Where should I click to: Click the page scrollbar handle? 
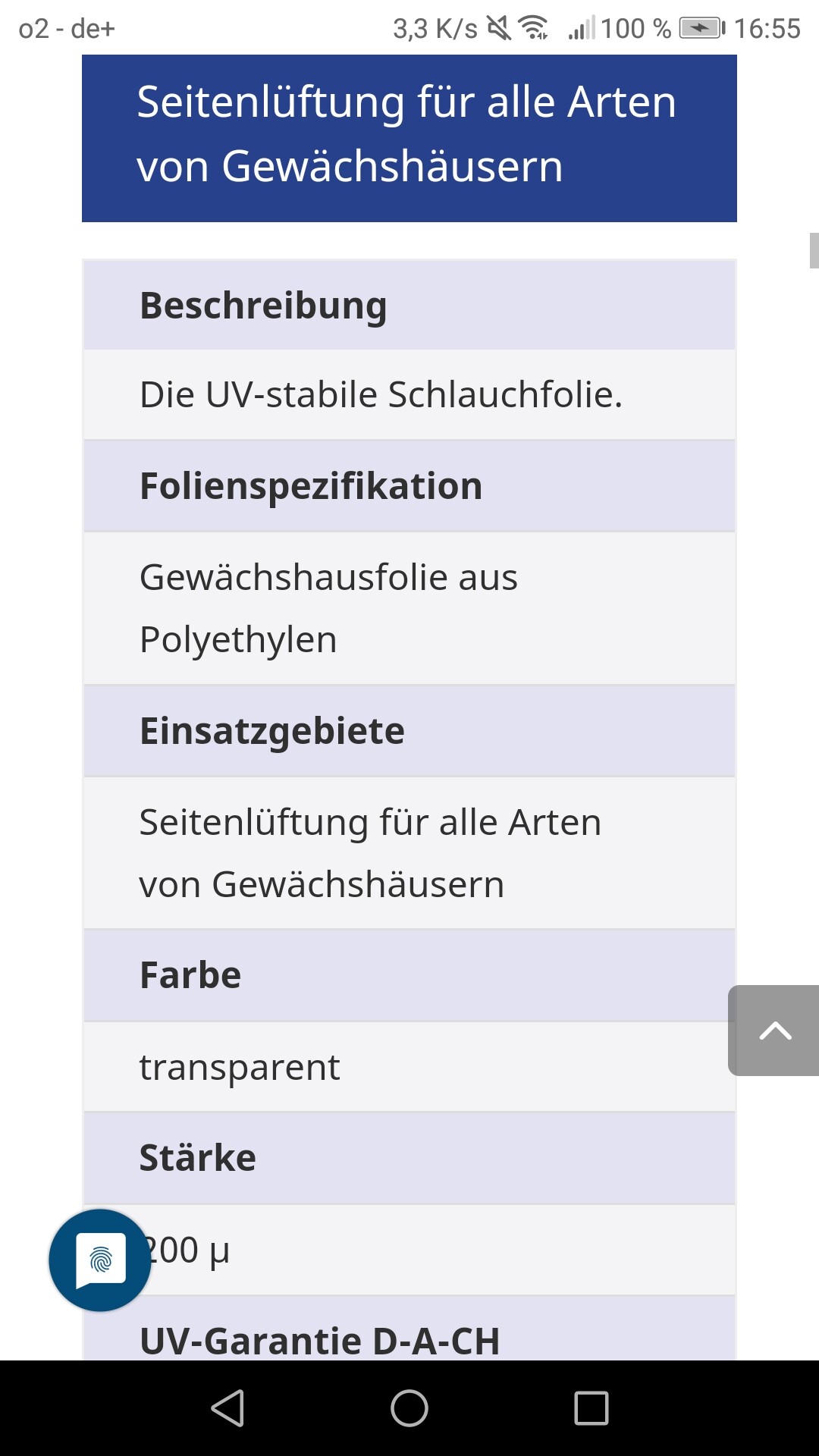[814, 251]
